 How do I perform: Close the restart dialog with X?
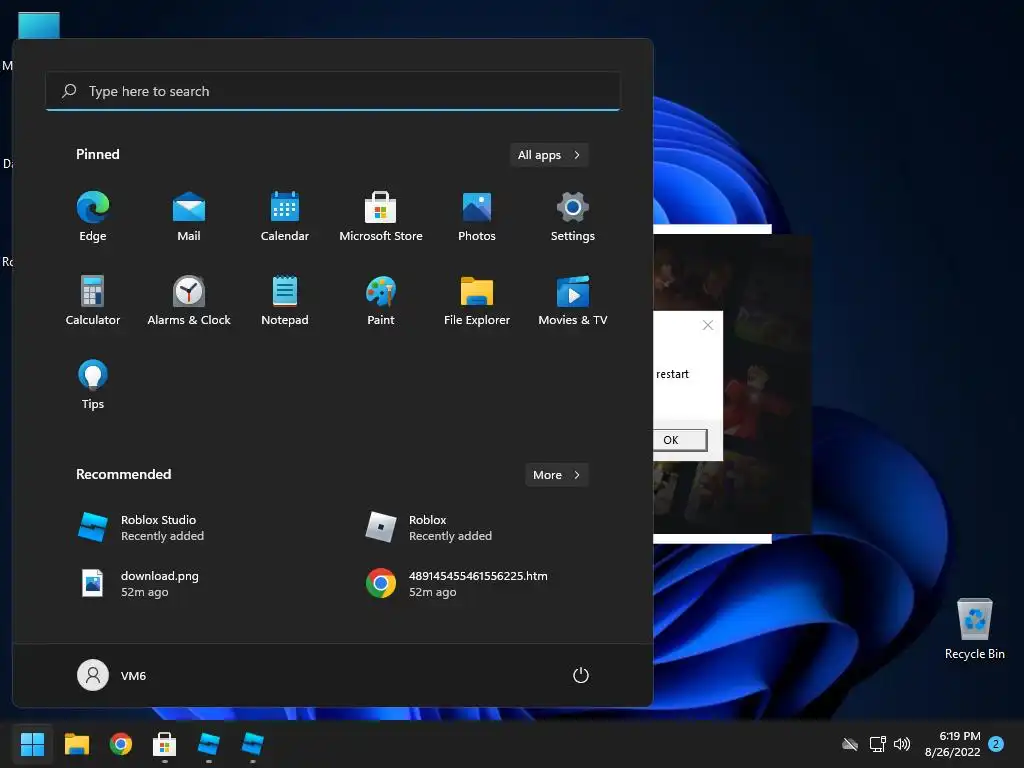(708, 325)
